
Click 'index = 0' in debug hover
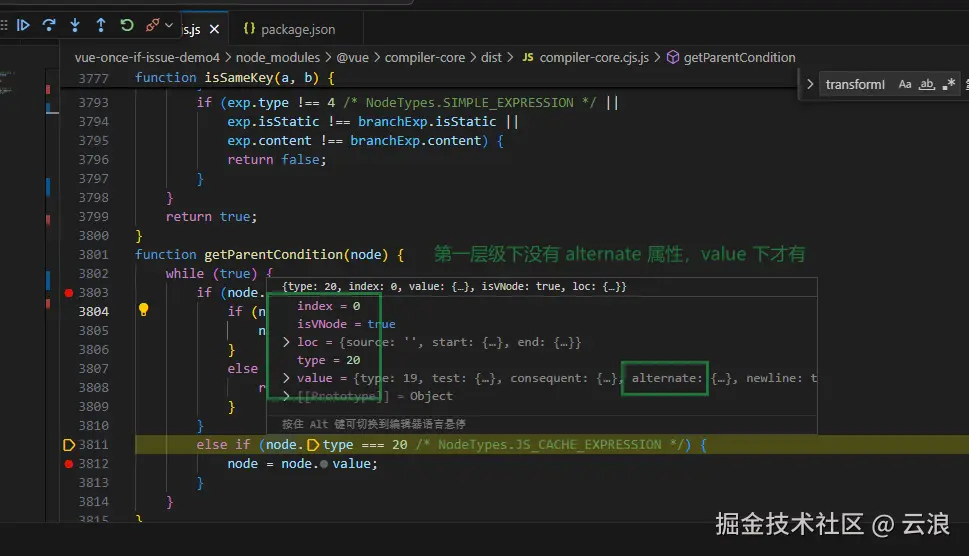coord(328,306)
